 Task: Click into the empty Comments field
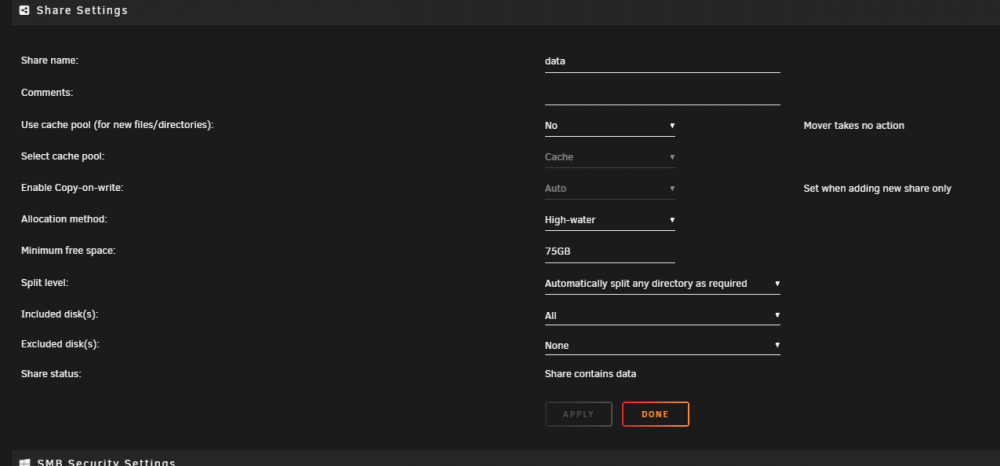(662, 94)
